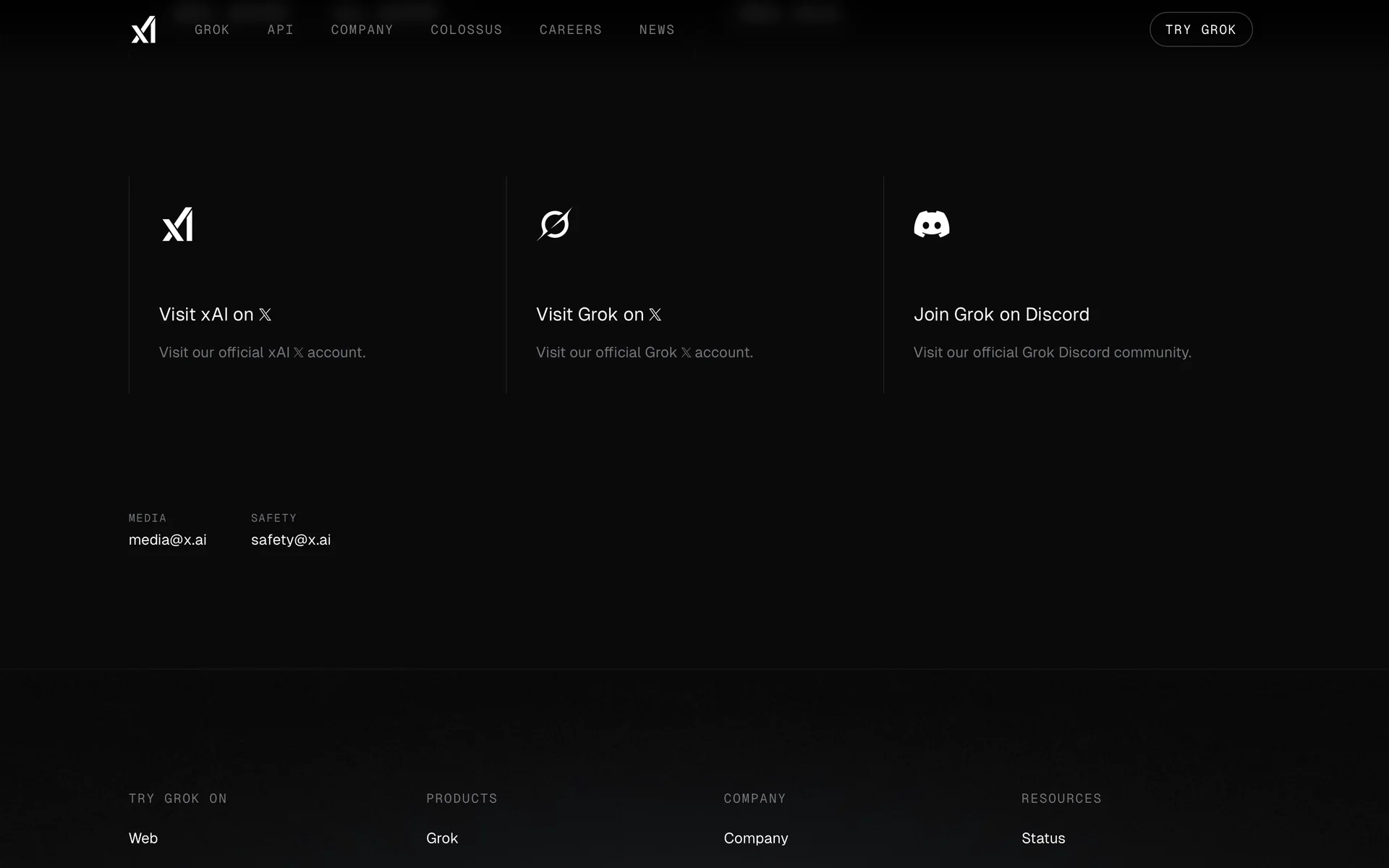Click the xAI logo icon in first card
The image size is (1389, 868).
(x=178, y=224)
